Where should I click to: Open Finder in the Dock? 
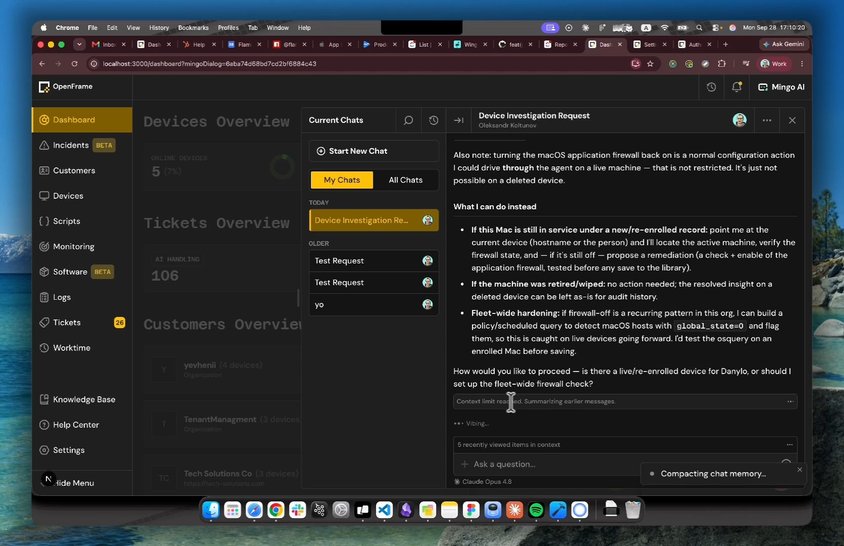click(x=210, y=509)
